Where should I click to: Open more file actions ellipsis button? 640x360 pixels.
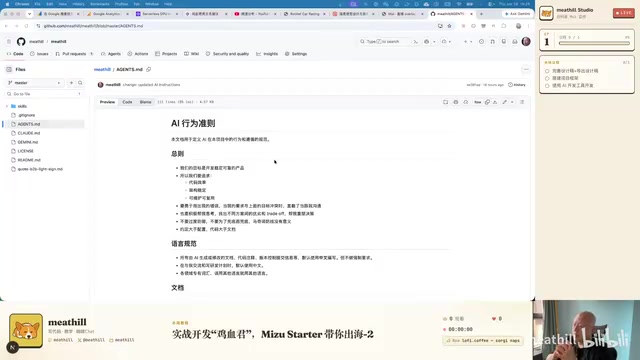point(526,69)
